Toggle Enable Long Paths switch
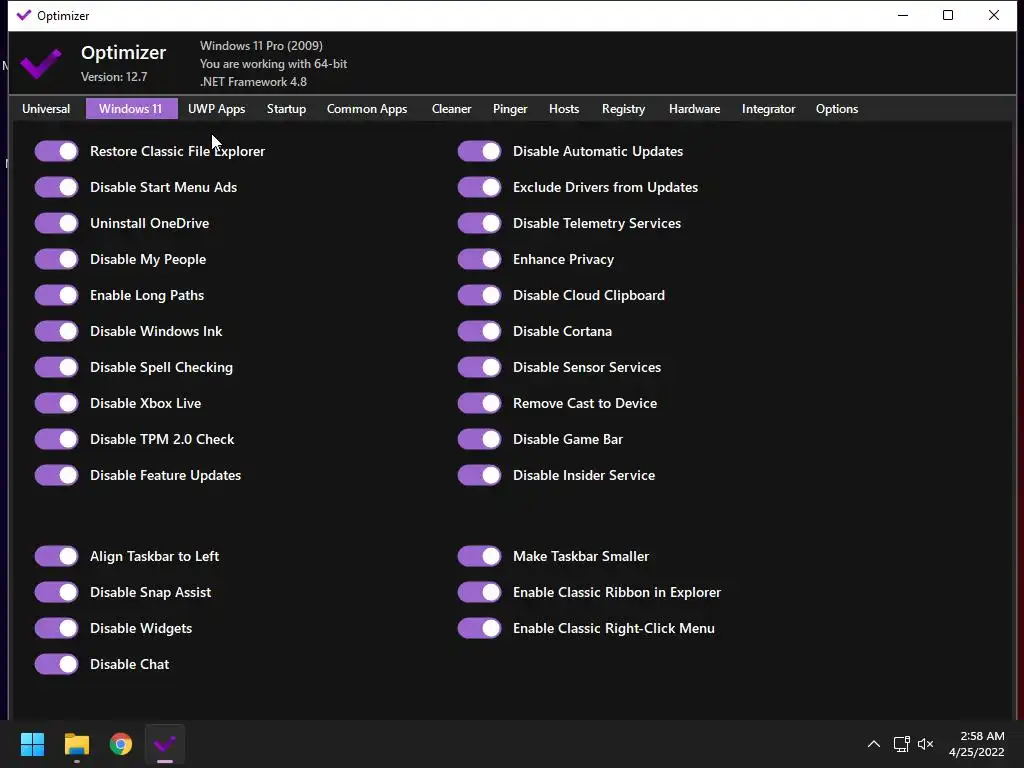Image resolution: width=1024 pixels, height=768 pixels. tap(57, 295)
